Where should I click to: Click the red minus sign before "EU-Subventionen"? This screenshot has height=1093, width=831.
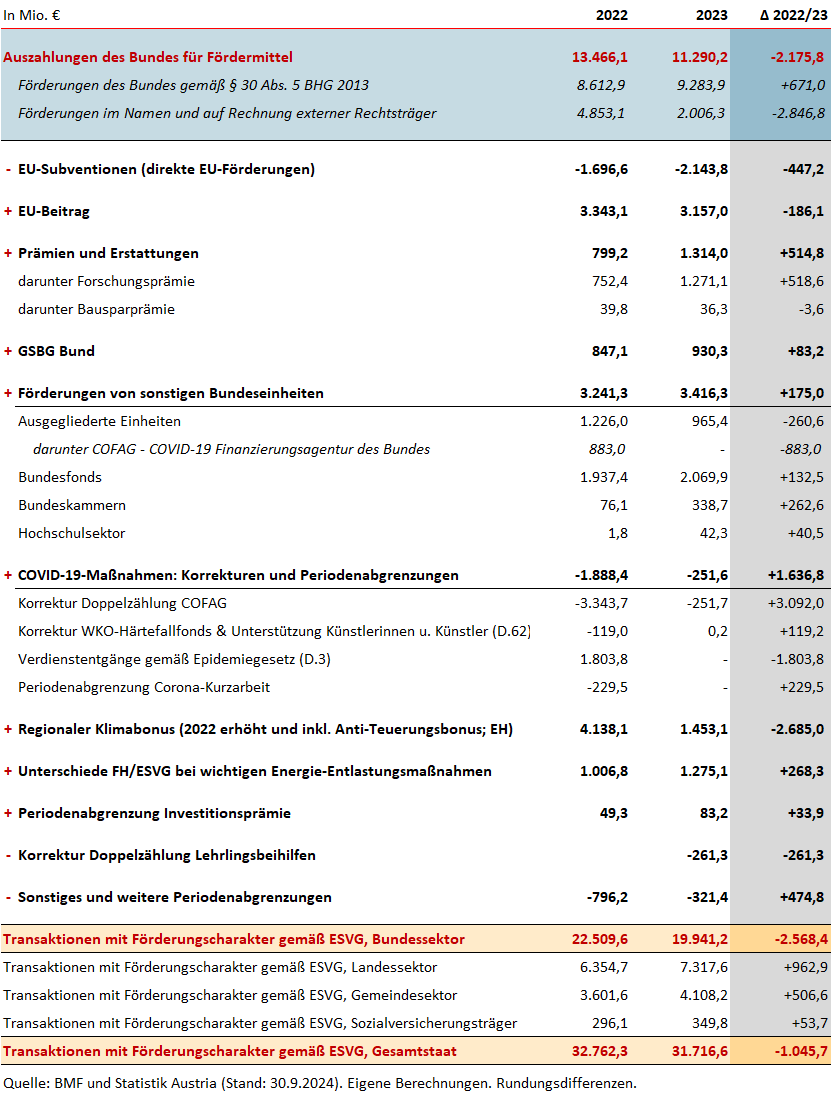(8, 169)
